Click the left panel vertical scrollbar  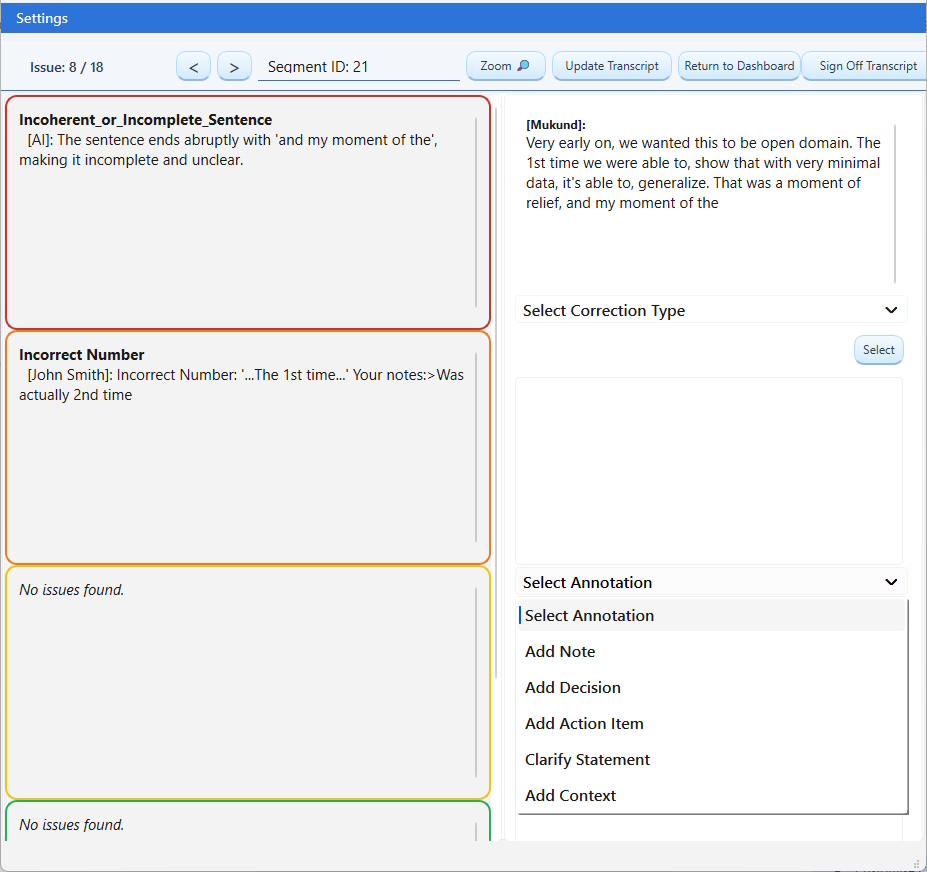pyautogui.click(x=496, y=393)
